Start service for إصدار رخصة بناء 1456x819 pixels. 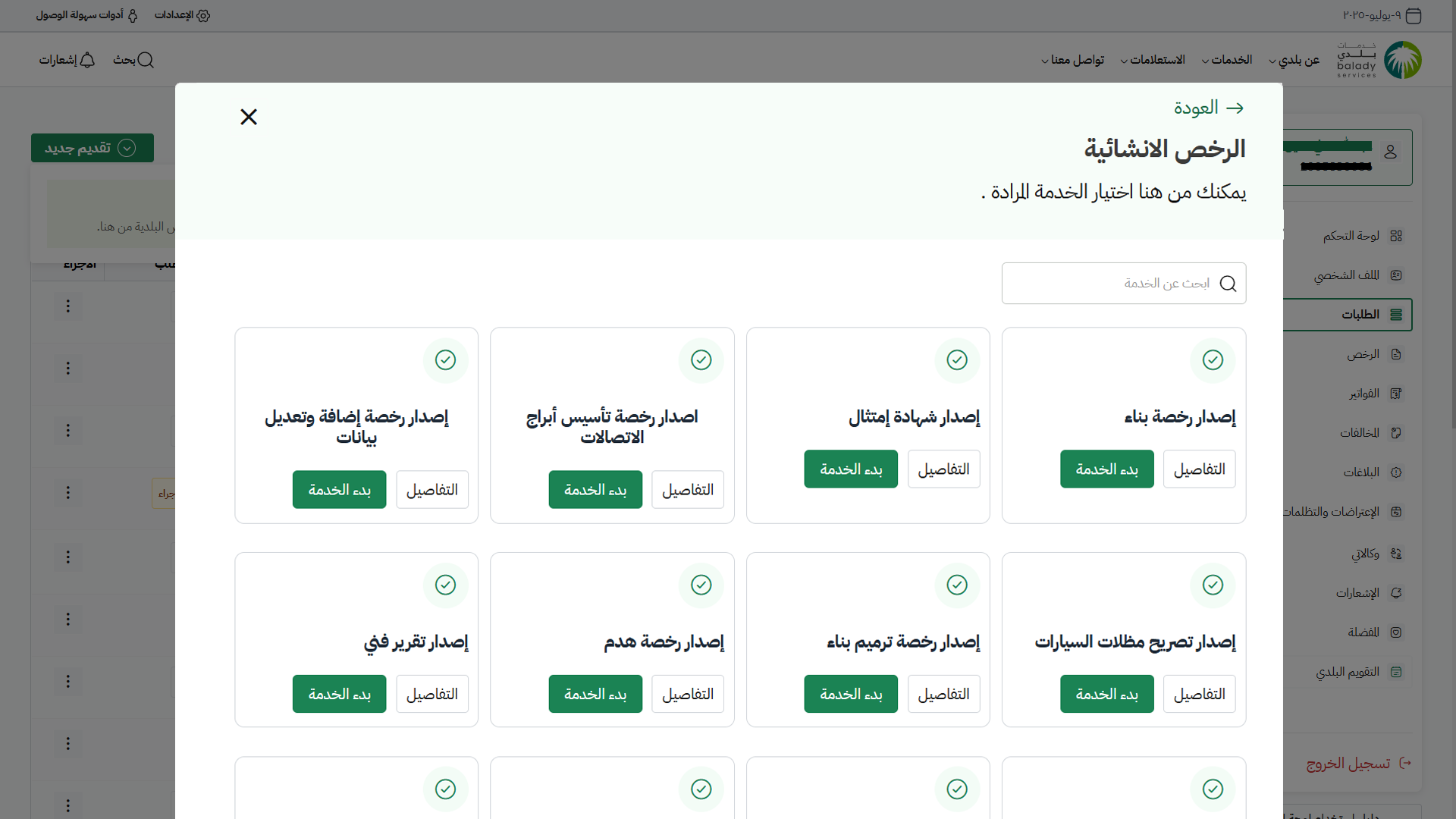click(x=1106, y=469)
